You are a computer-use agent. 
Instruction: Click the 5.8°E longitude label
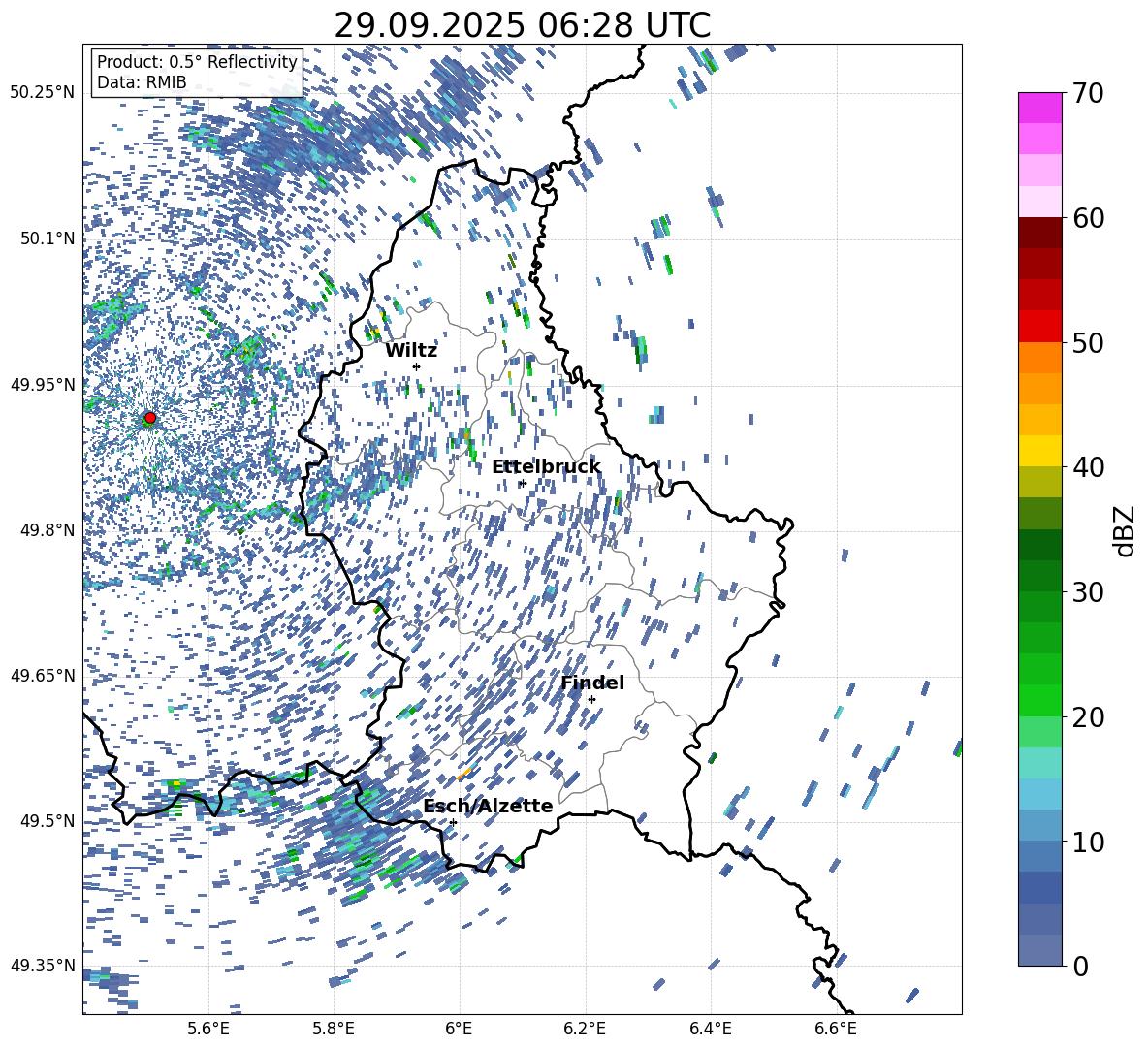coord(334,1029)
